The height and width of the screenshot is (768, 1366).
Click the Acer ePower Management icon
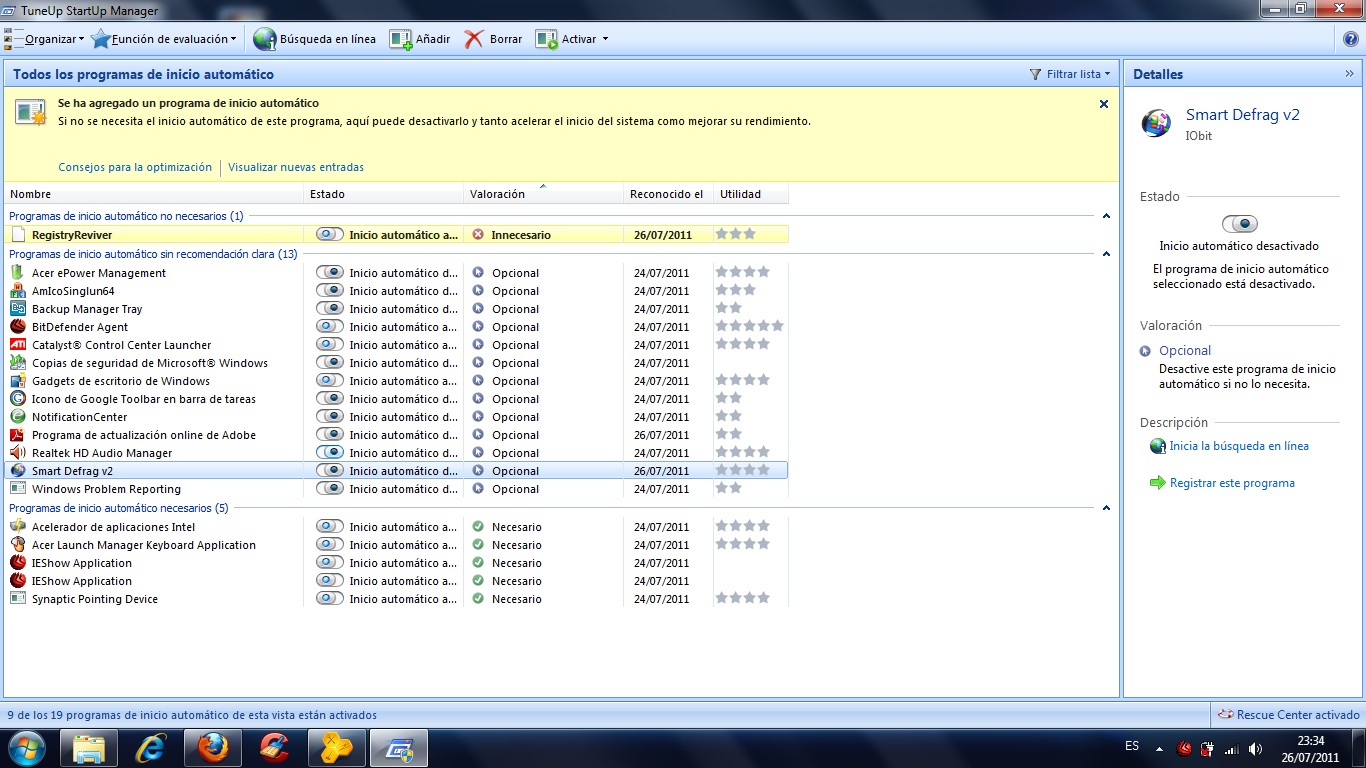(x=17, y=273)
